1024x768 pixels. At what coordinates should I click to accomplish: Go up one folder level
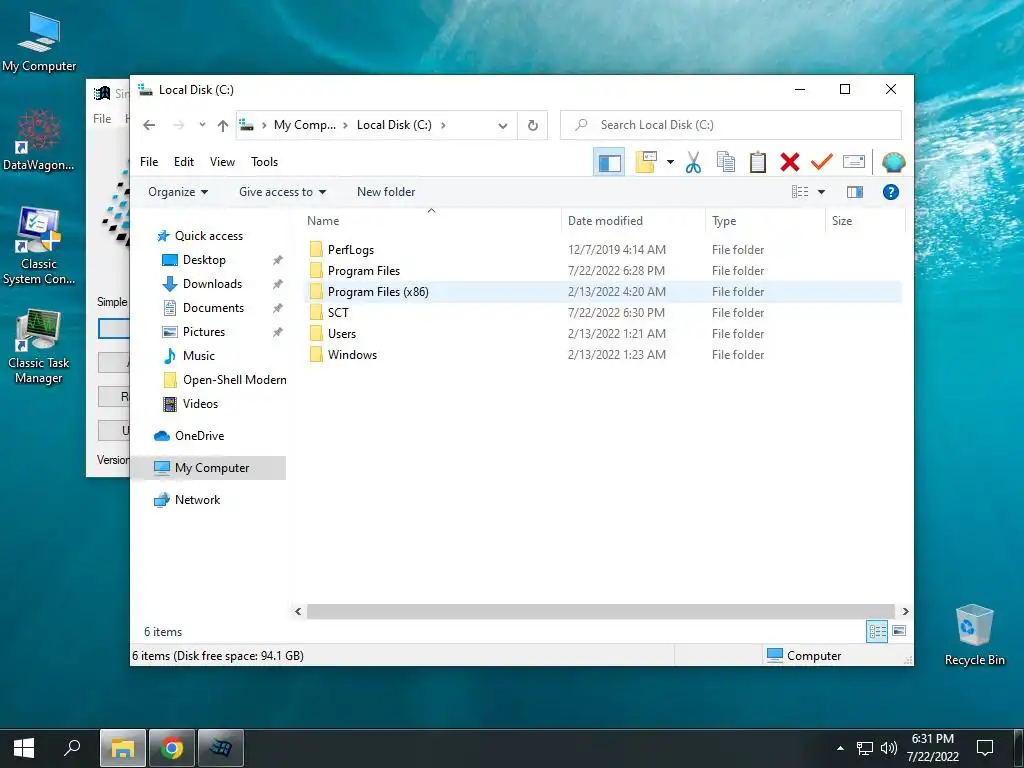(223, 125)
